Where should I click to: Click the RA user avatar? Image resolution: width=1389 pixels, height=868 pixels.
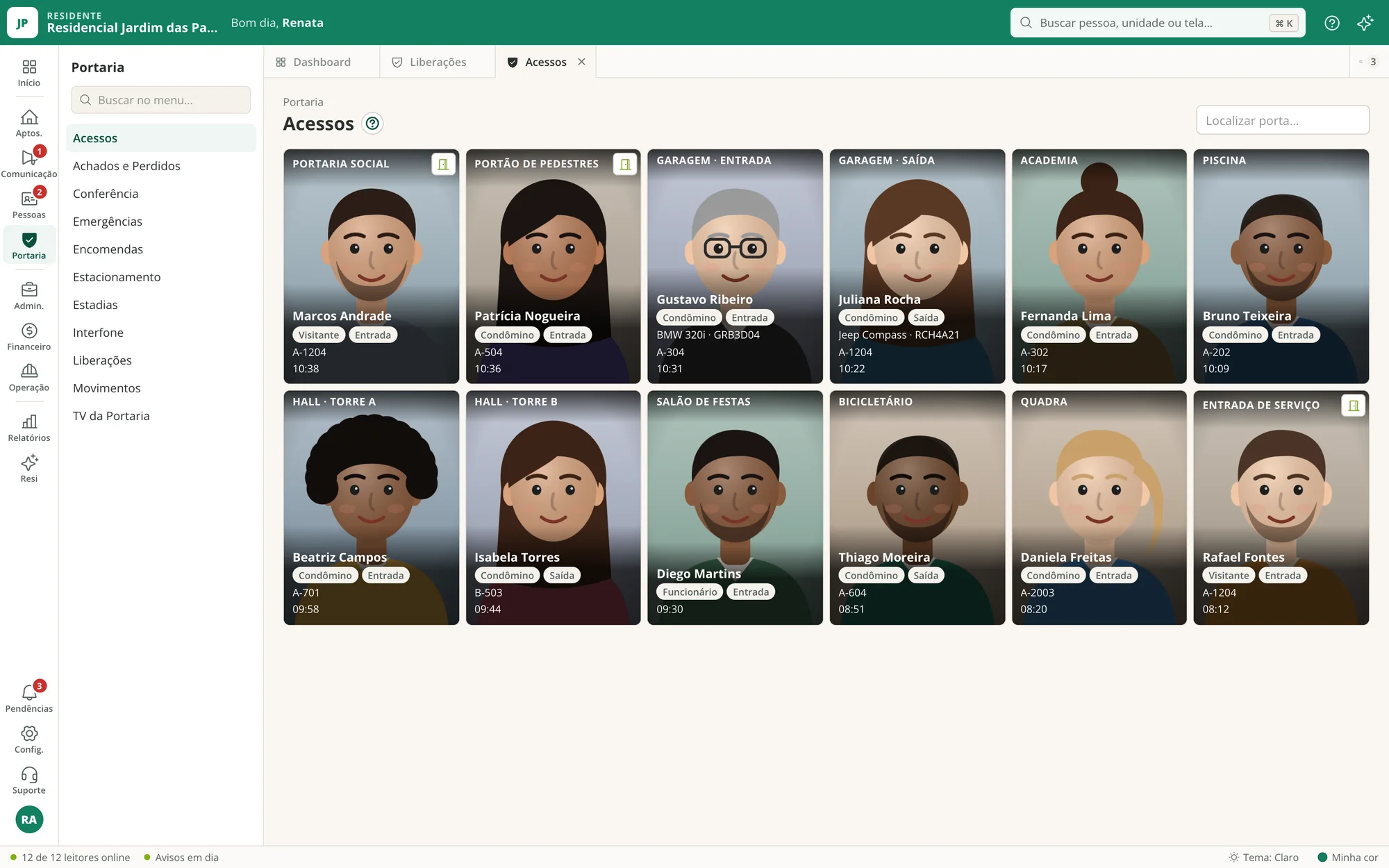coord(28,819)
